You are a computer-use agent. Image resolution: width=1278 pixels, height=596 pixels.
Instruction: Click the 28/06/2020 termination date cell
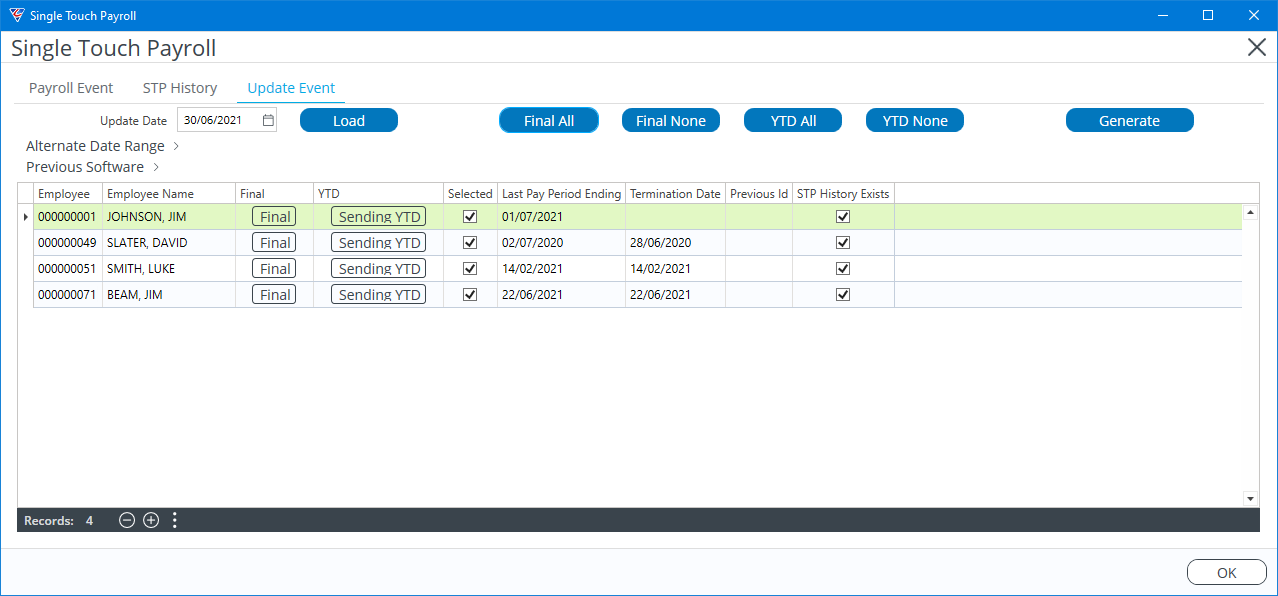675,243
